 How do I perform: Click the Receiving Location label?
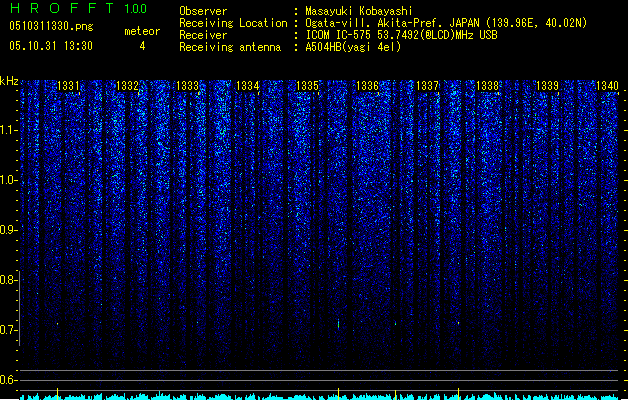233,23
